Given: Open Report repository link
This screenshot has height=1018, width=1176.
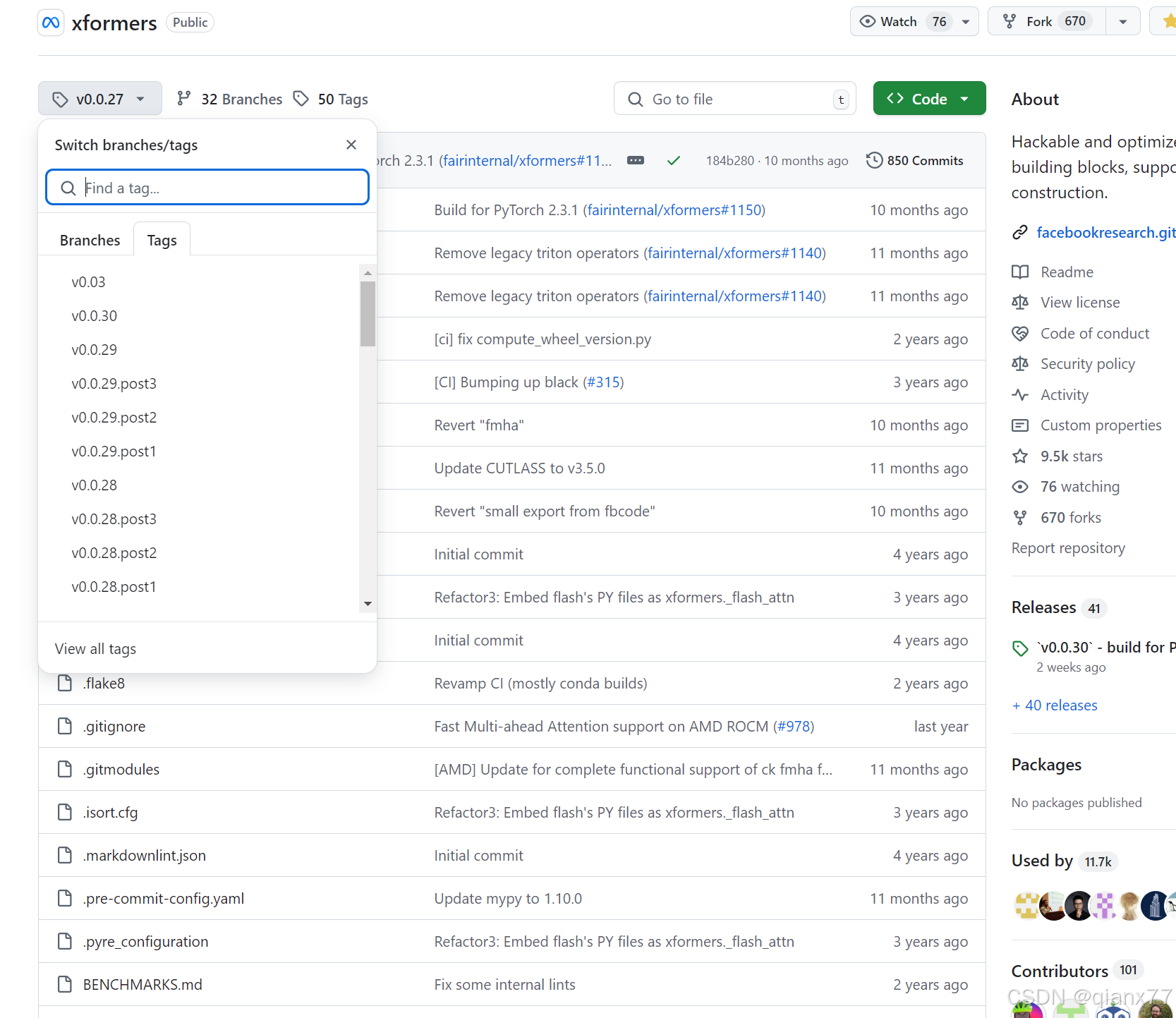Looking at the screenshot, I should click(1068, 547).
